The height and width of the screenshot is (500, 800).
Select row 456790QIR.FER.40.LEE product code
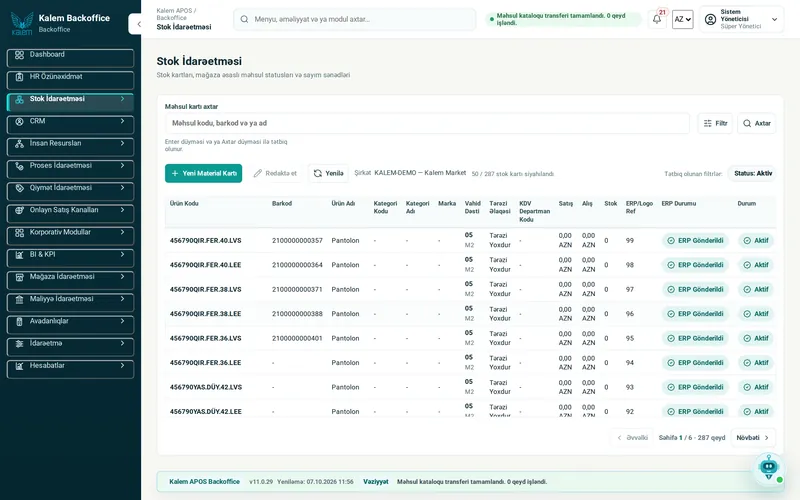click(206, 265)
